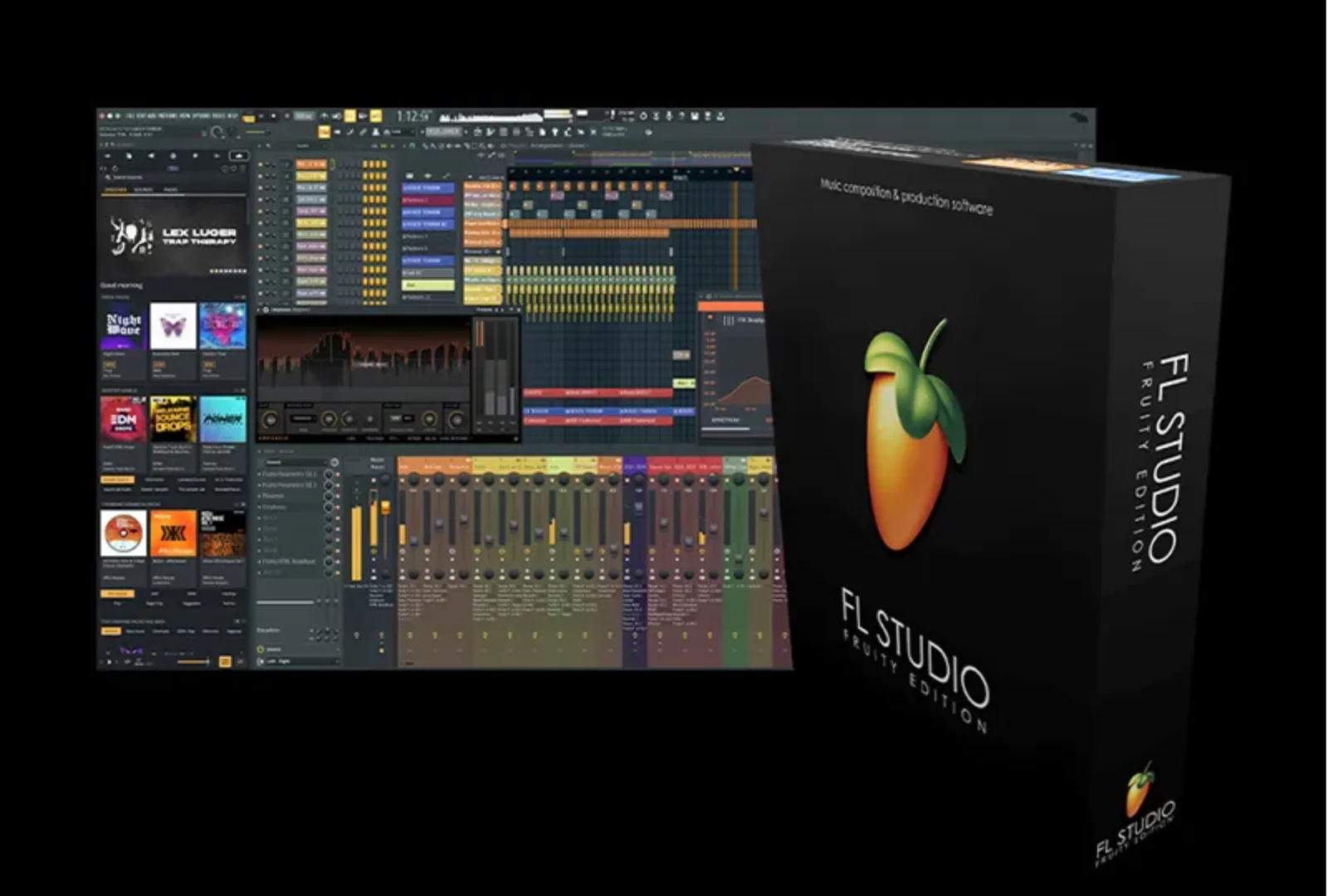Open the mode dropdown in Emphasis plugin
This screenshot has height=896, width=1328.
[304, 418]
